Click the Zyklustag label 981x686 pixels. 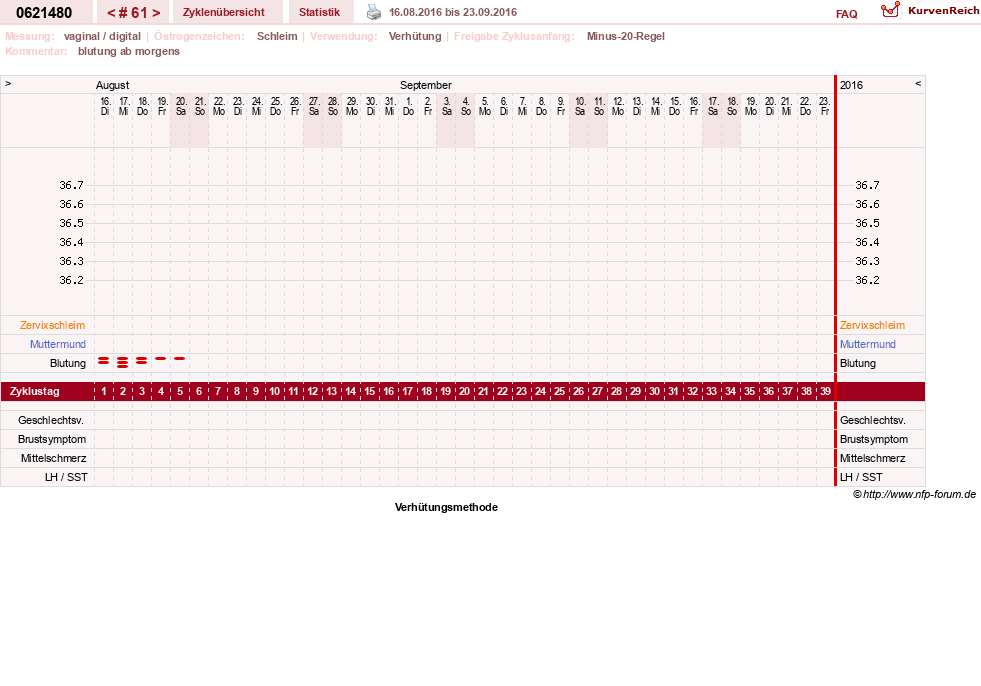pyautogui.click(x=35, y=391)
